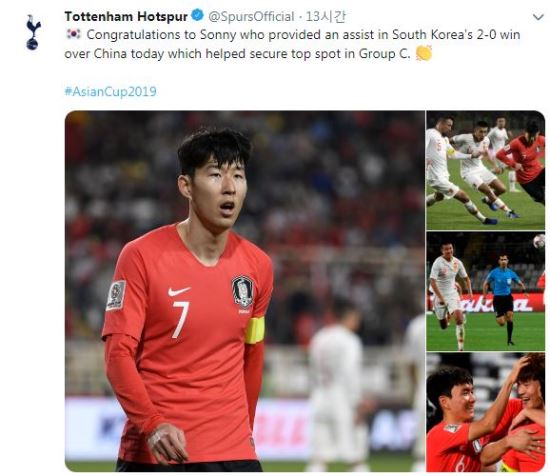Click the blue verified badge icon
The height and width of the screenshot is (476, 550).
[x=197, y=15]
